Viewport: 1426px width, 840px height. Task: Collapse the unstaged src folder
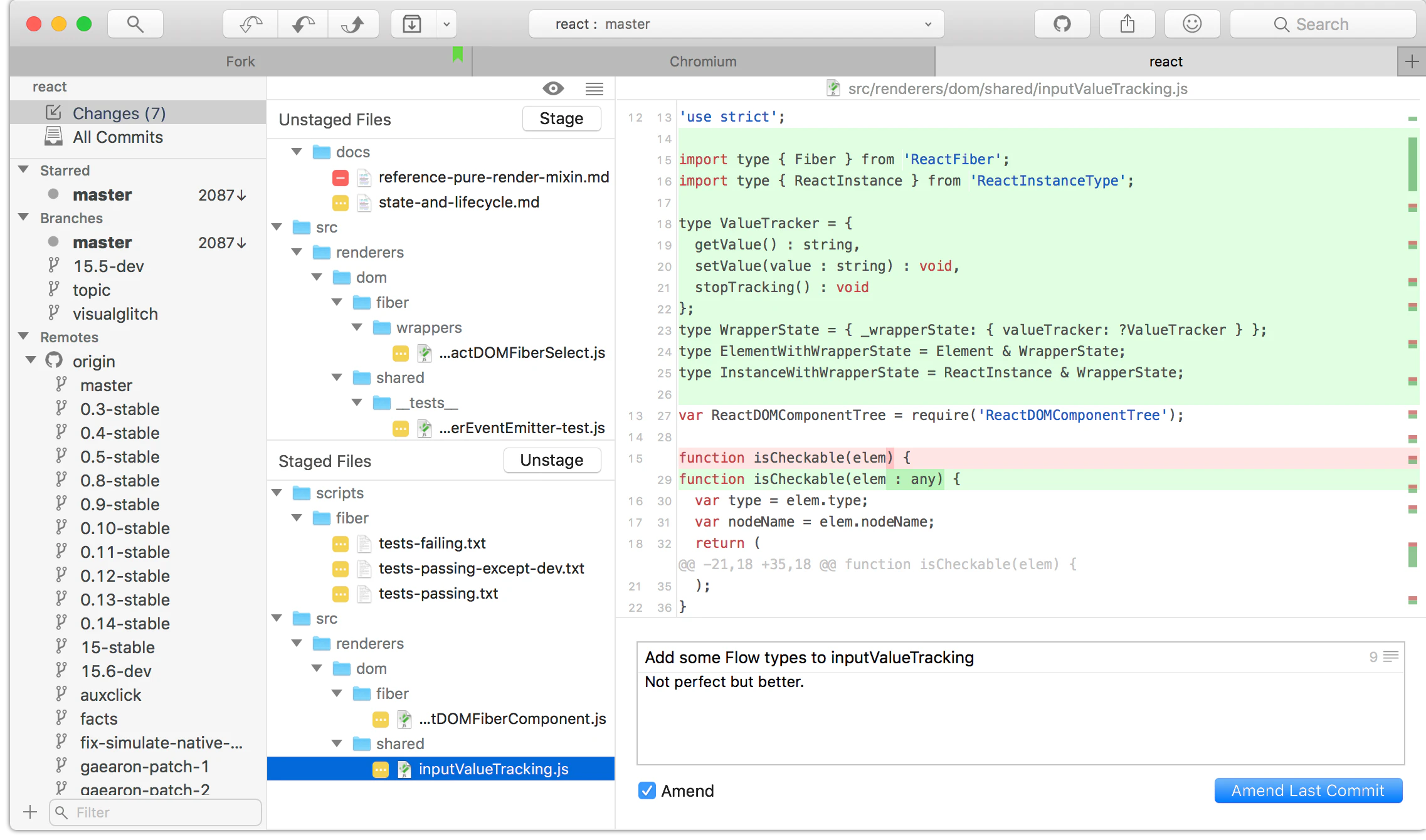(277, 227)
